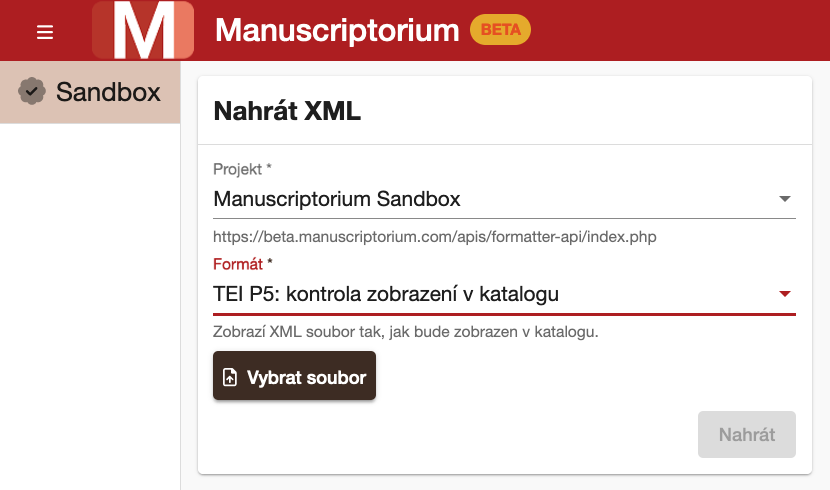
Task: Click the Manuscriptorium title text
Action: [337, 30]
